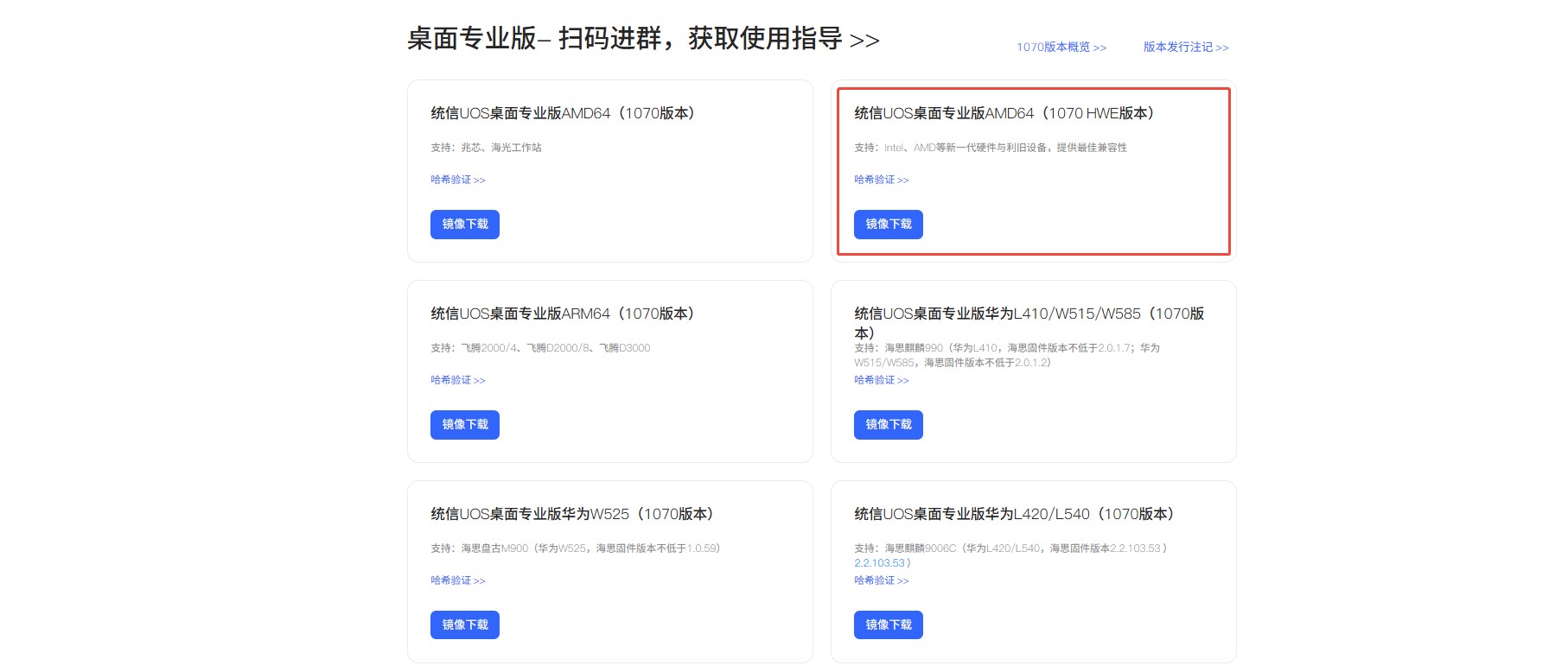Open 哈希验证 for 华为L410/W515/W585 card
The height and width of the screenshot is (672, 1568).
coord(882,380)
